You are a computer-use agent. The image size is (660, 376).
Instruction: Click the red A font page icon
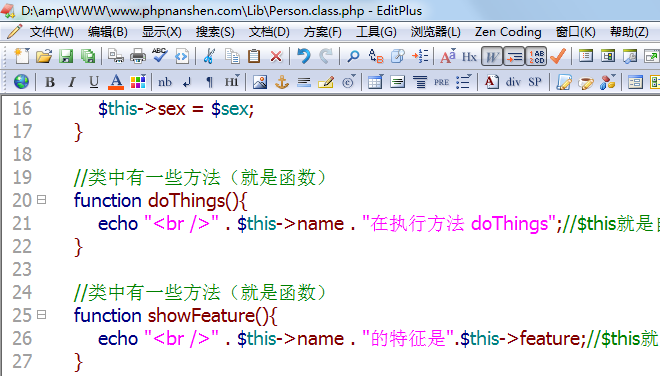pyautogui.click(x=492, y=82)
